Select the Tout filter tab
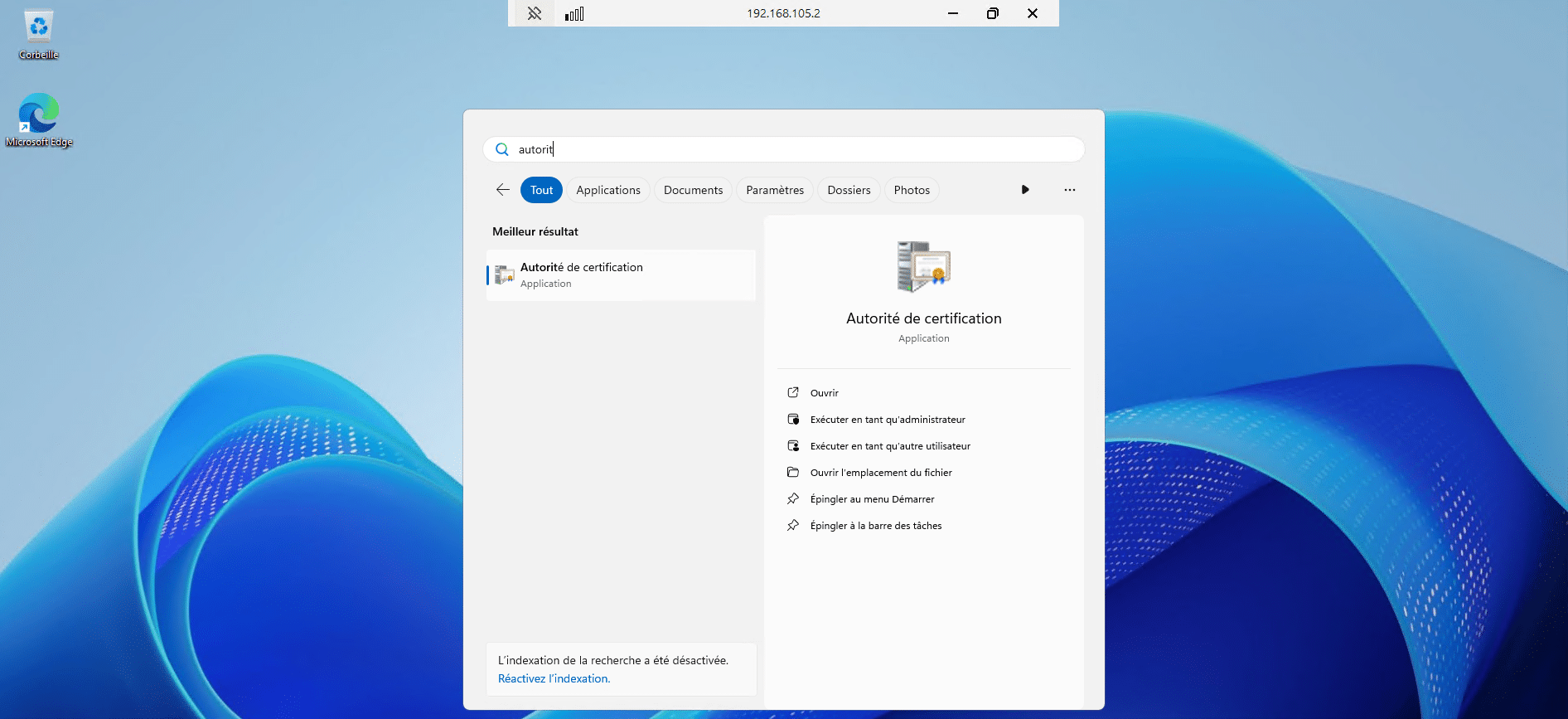The image size is (1568, 719). coord(541,190)
